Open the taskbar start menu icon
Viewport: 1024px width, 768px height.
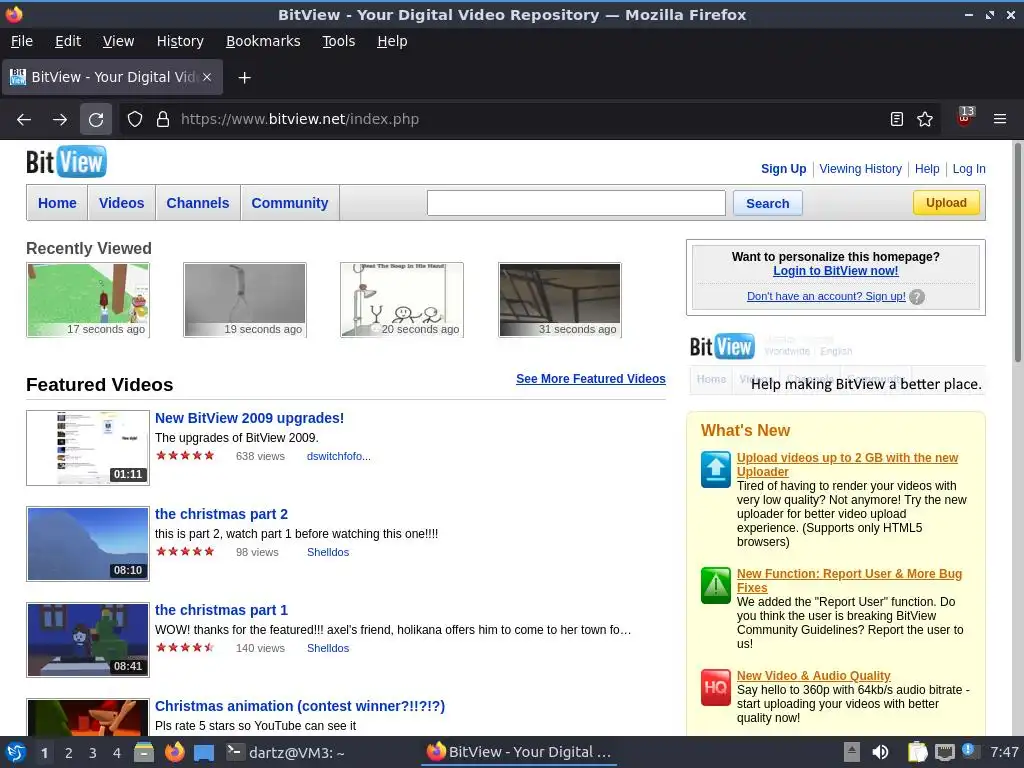16,752
